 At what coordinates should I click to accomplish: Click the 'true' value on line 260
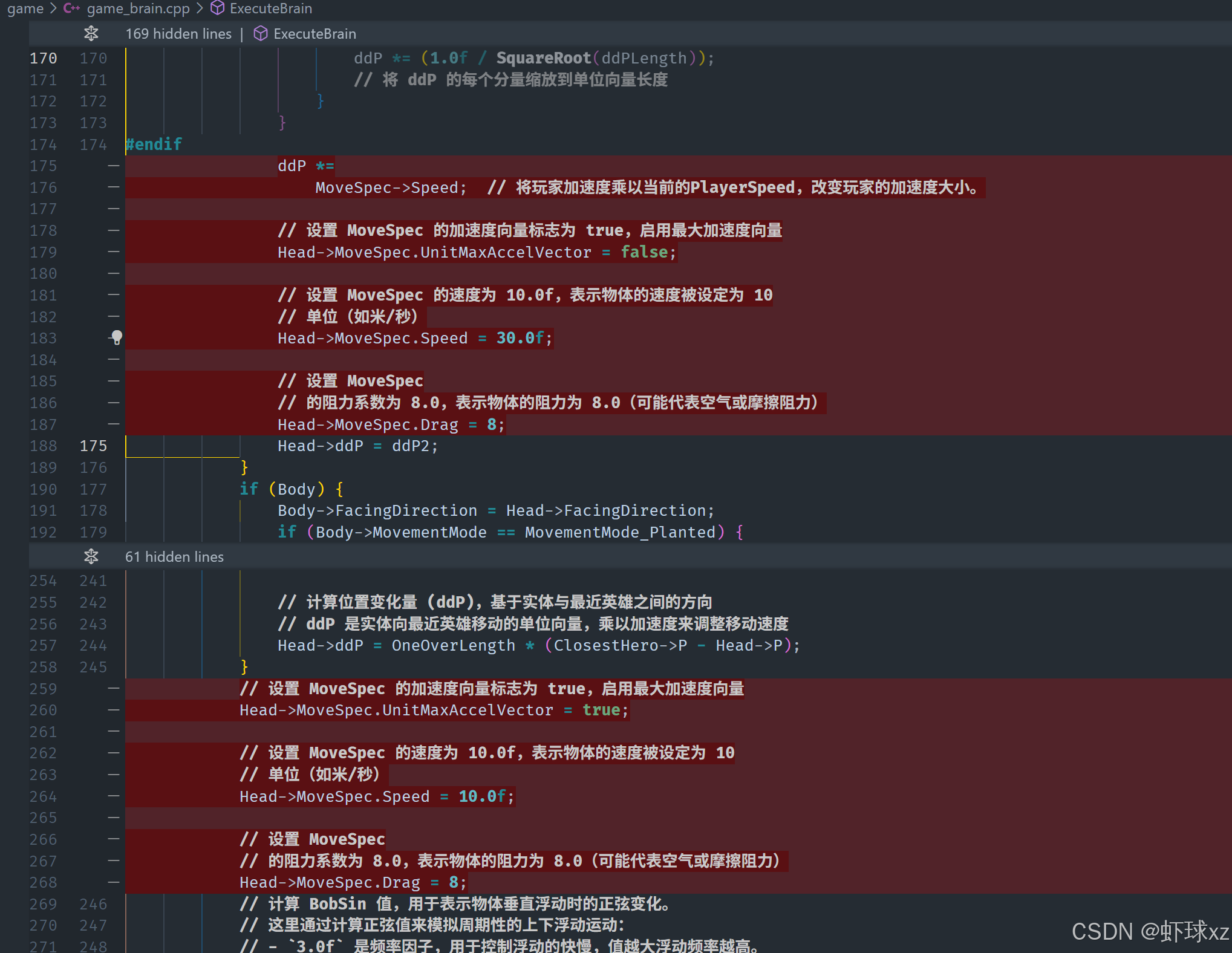click(x=601, y=710)
